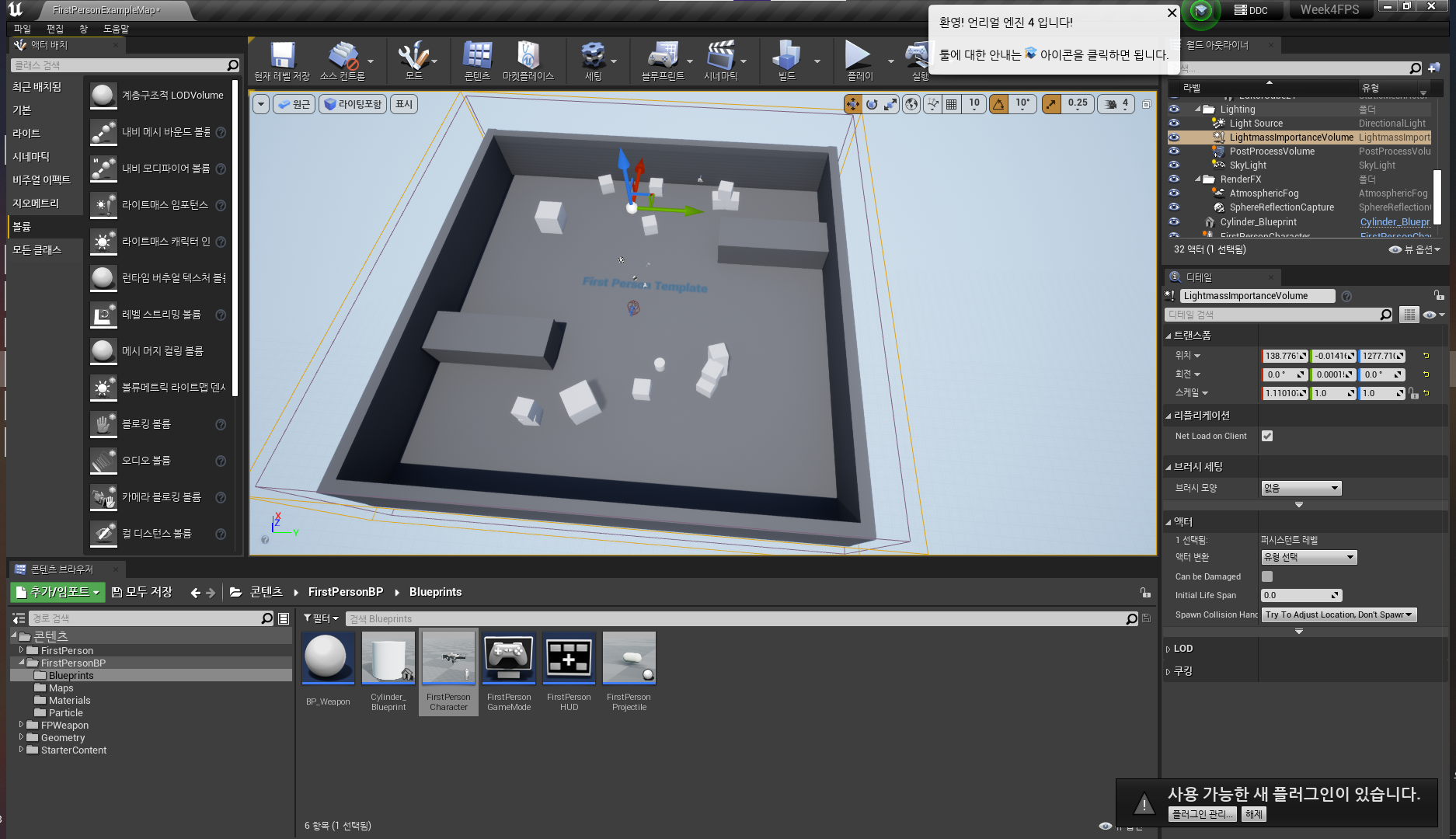
Task: Open the brush shape dropdown
Action: pos(1301,488)
